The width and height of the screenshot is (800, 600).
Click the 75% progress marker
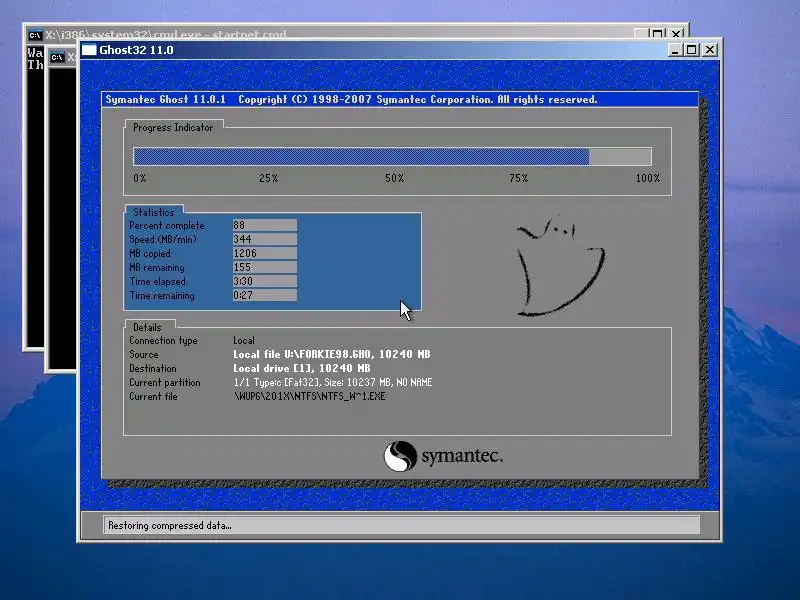[518, 178]
